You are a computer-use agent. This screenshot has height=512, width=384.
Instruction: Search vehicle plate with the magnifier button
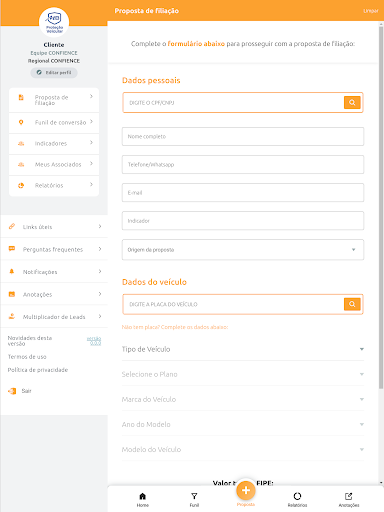pos(352,304)
